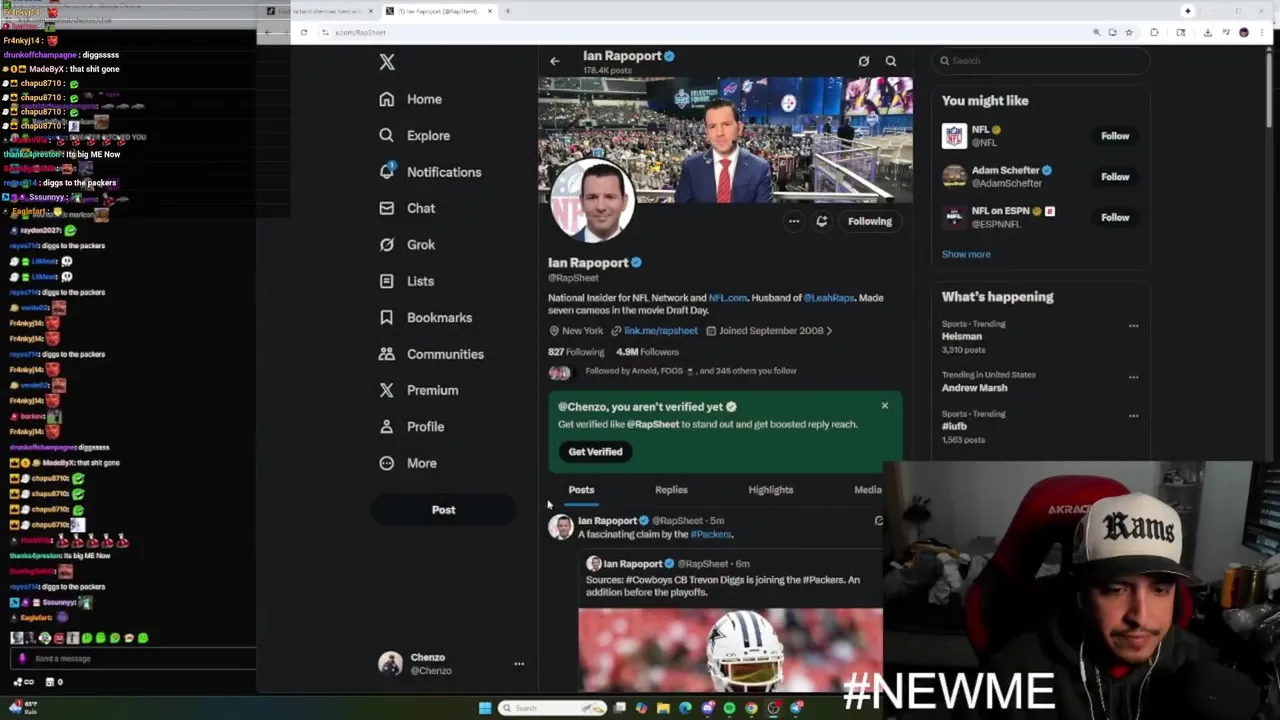Switch to the Highlights tab
The height and width of the screenshot is (720, 1280).
771,490
